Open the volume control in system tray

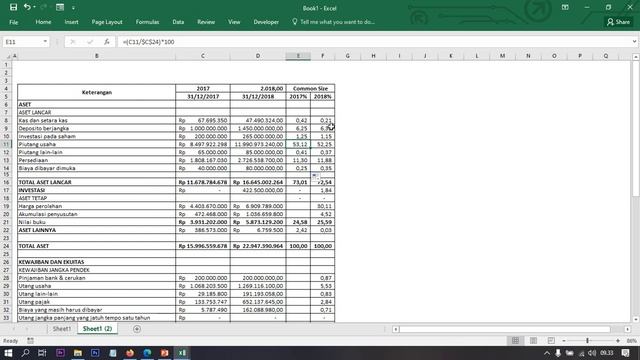coord(592,353)
